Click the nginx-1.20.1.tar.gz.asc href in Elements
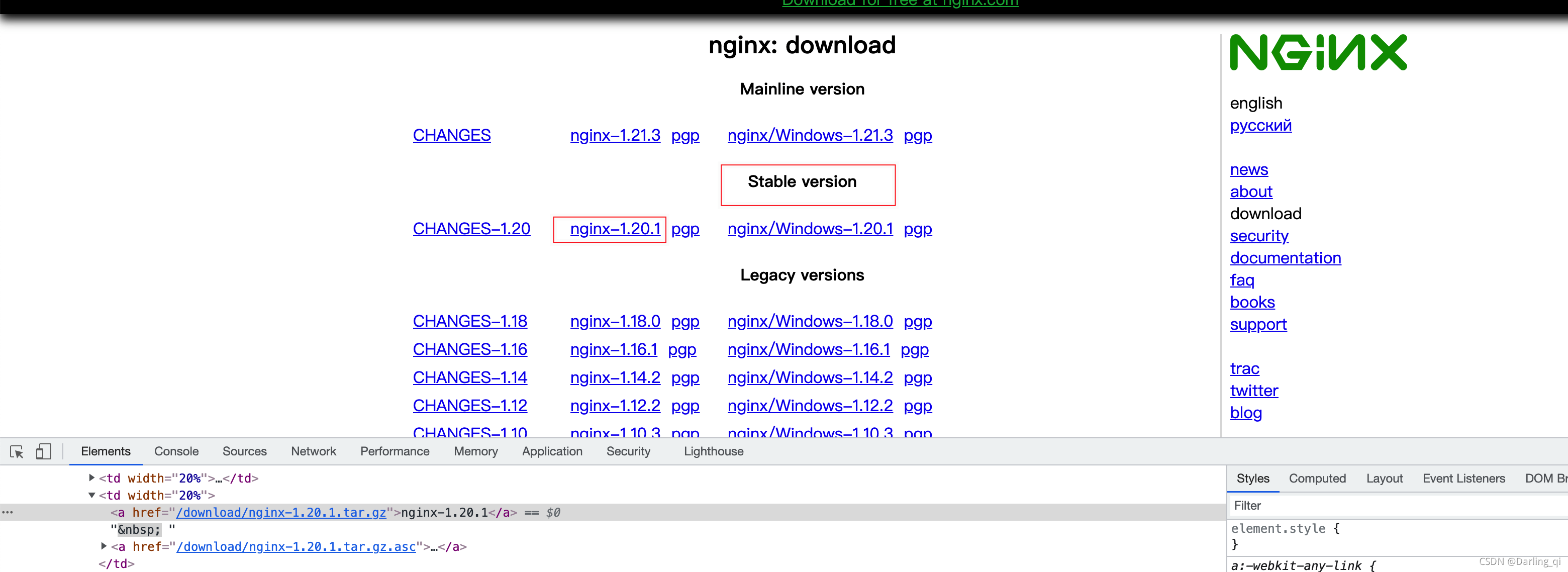Viewport: 1568px width, 572px height. (296, 546)
